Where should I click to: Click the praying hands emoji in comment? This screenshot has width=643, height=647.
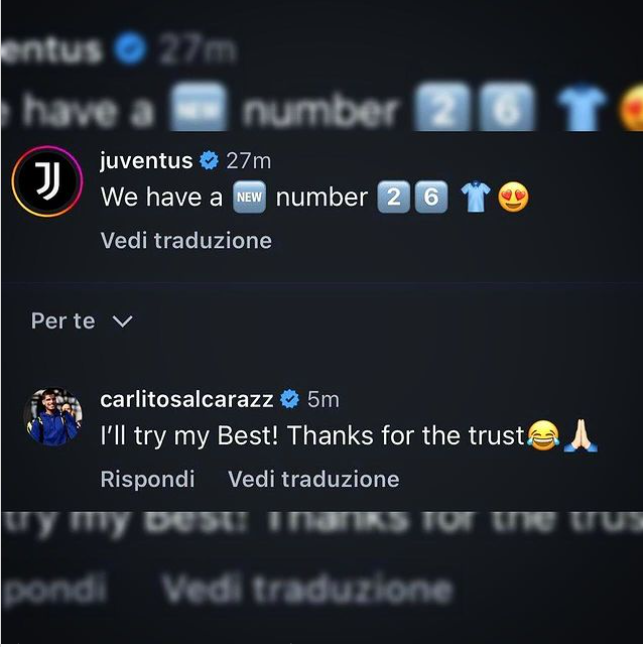581,436
